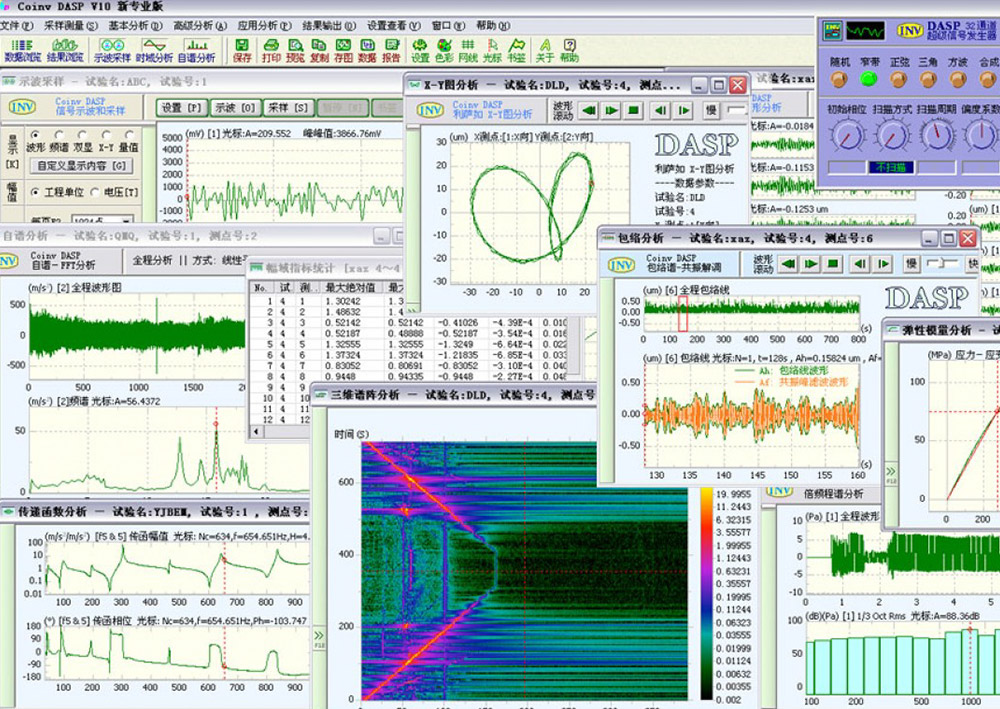The width and height of the screenshot is (1000, 709).
Task: Select the 量值 display radio button
Action: click(129, 135)
